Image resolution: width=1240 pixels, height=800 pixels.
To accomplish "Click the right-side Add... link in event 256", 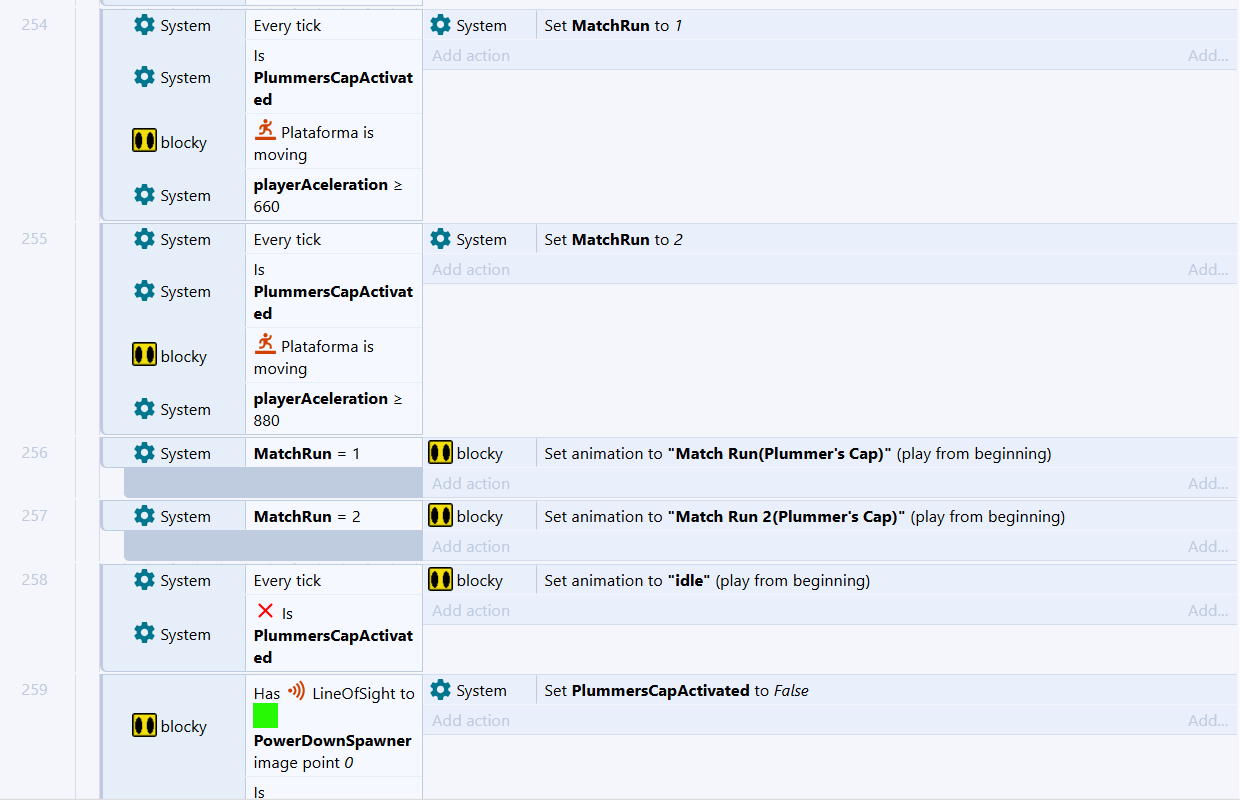I will point(1207,484).
